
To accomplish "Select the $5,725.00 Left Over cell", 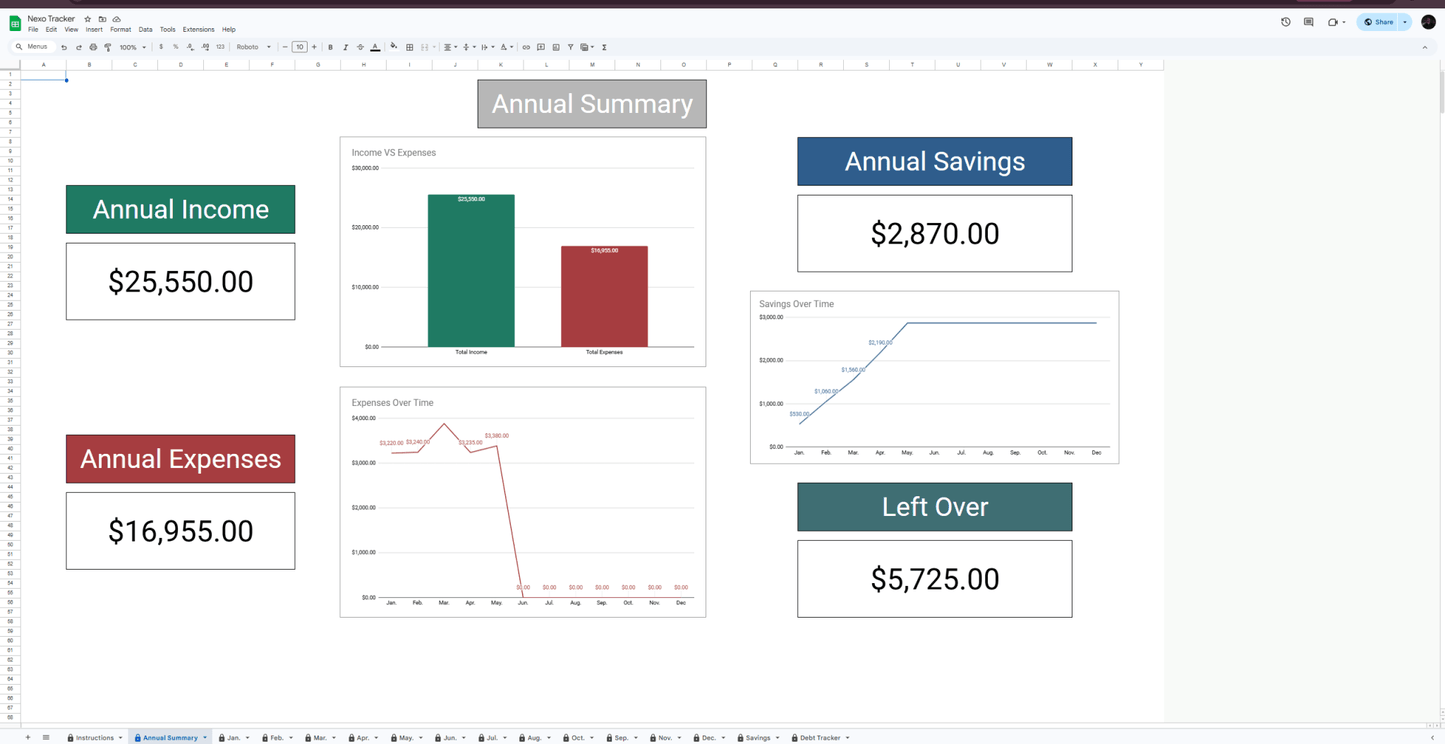I will tap(935, 579).
